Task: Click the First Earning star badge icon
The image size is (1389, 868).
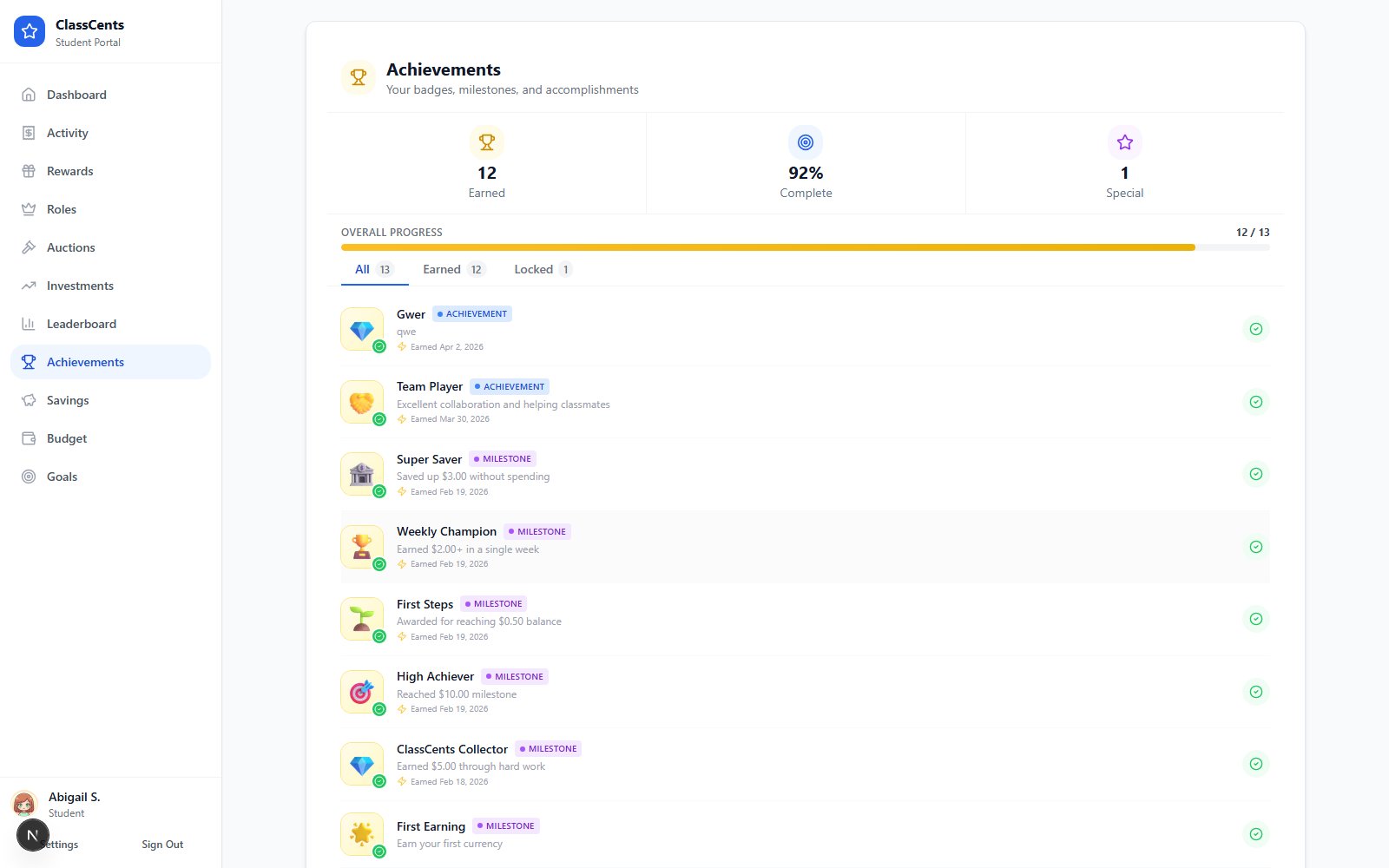Action: click(x=362, y=834)
